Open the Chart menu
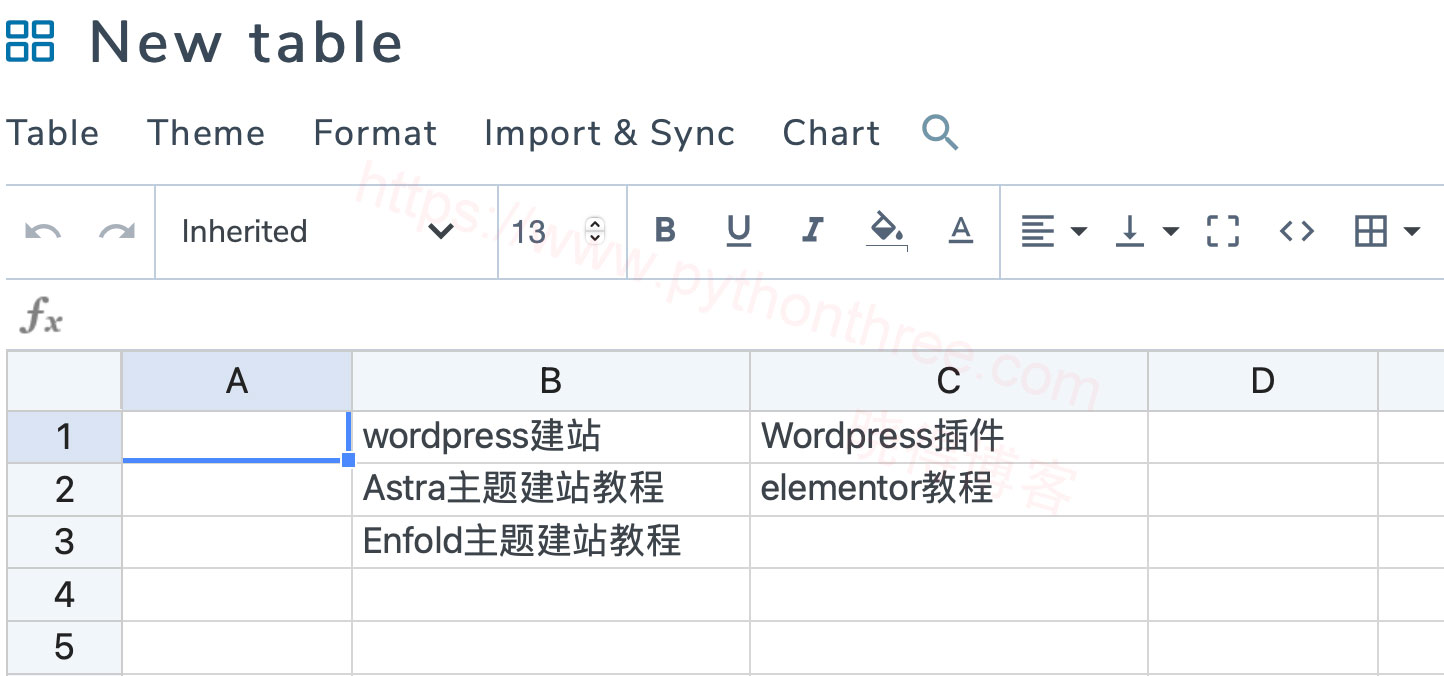1444x676 pixels. 831,133
